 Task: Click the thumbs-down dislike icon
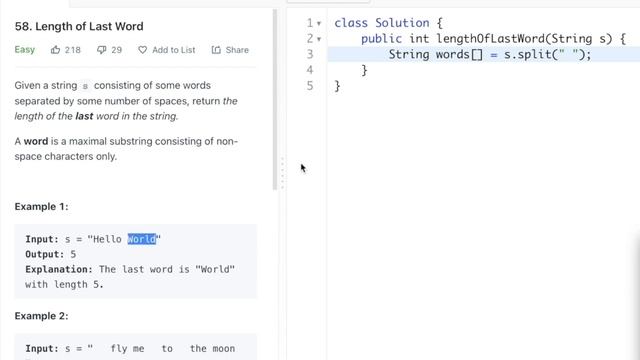point(101,50)
